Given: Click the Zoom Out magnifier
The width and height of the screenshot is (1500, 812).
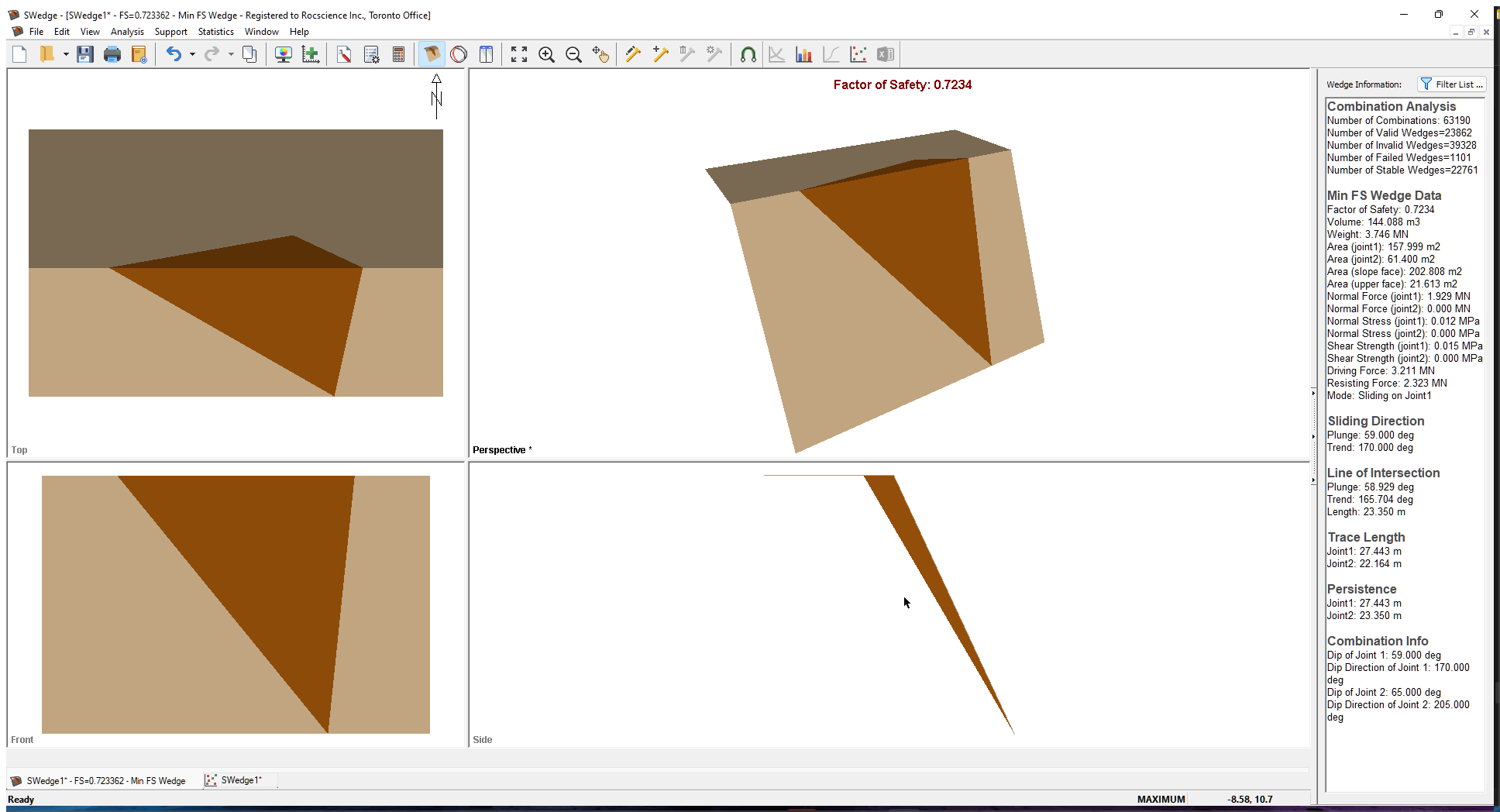Looking at the screenshot, I should point(573,54).
